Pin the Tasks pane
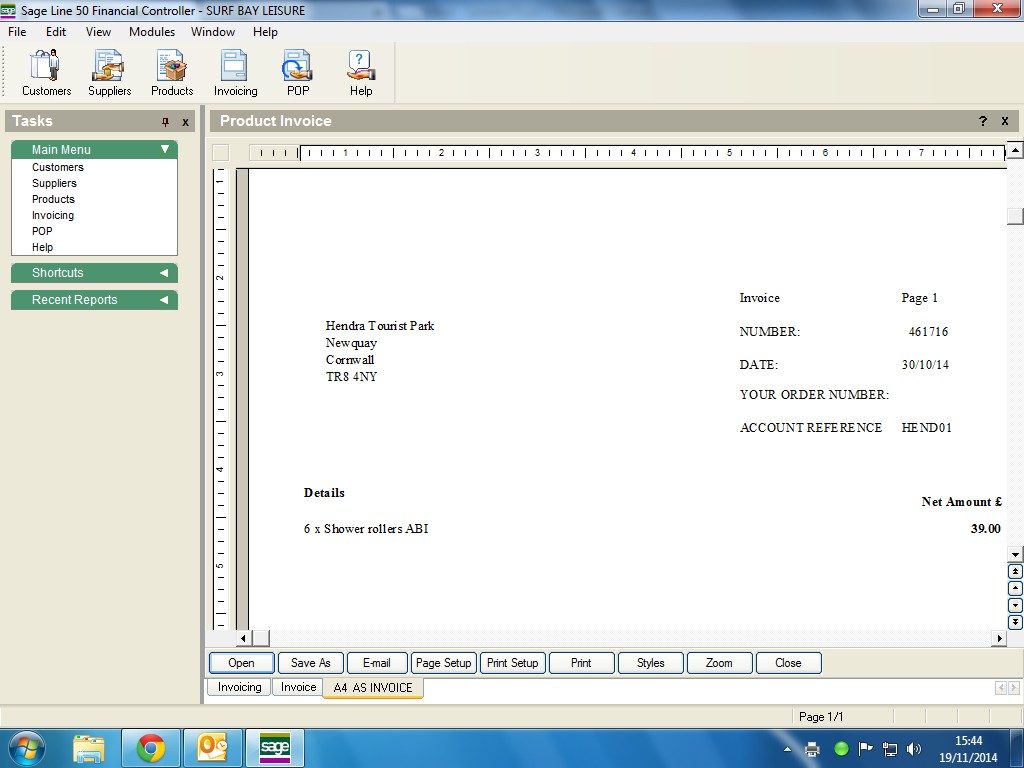 click(x=165, y=121)
